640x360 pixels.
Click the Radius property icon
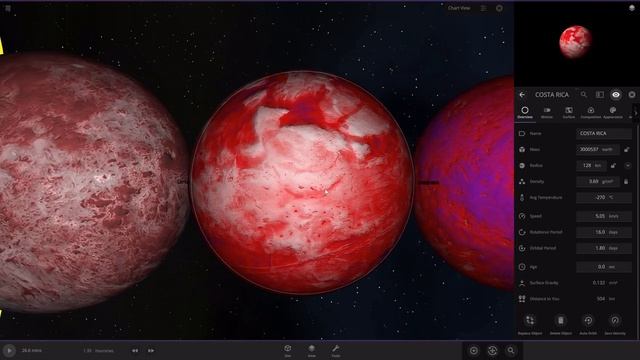click(522, 165)
